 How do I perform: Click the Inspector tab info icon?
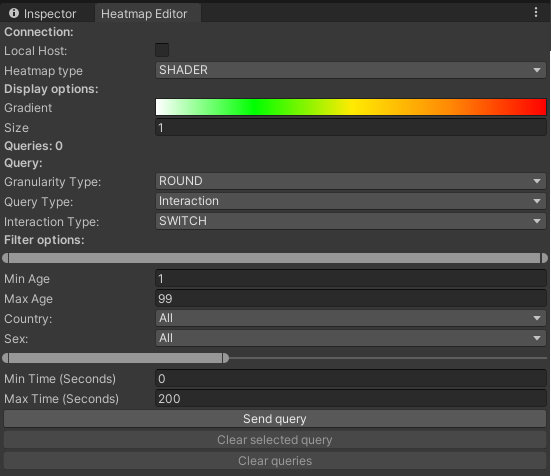pos(14,13)
